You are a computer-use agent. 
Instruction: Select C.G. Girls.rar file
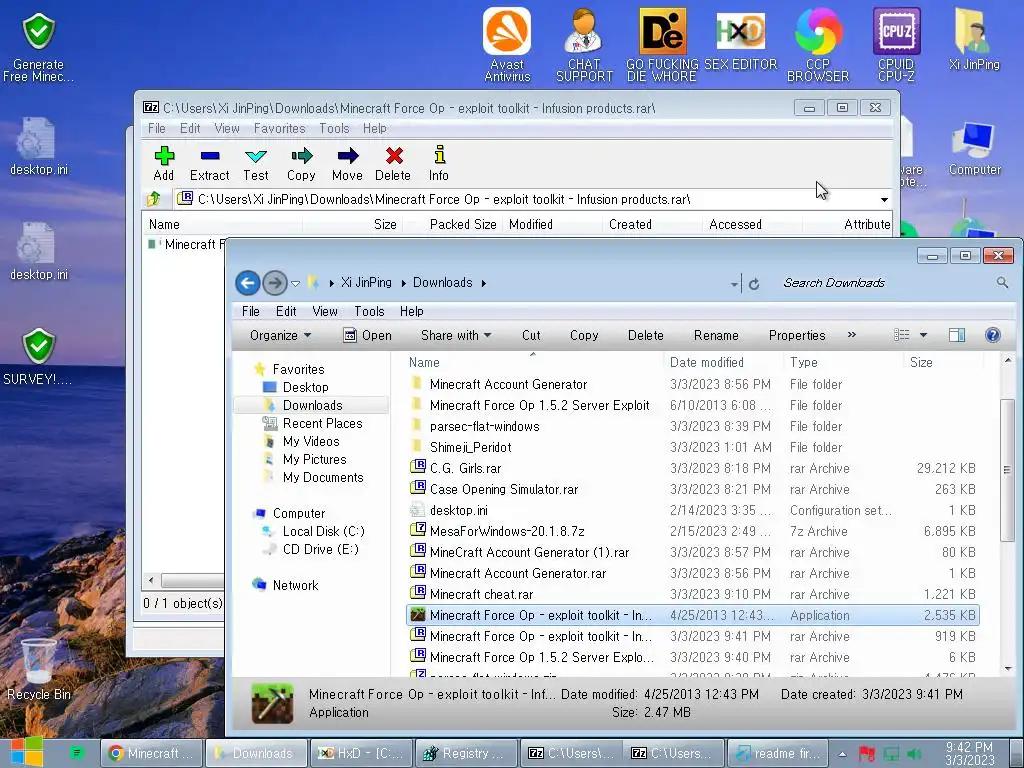465,468
